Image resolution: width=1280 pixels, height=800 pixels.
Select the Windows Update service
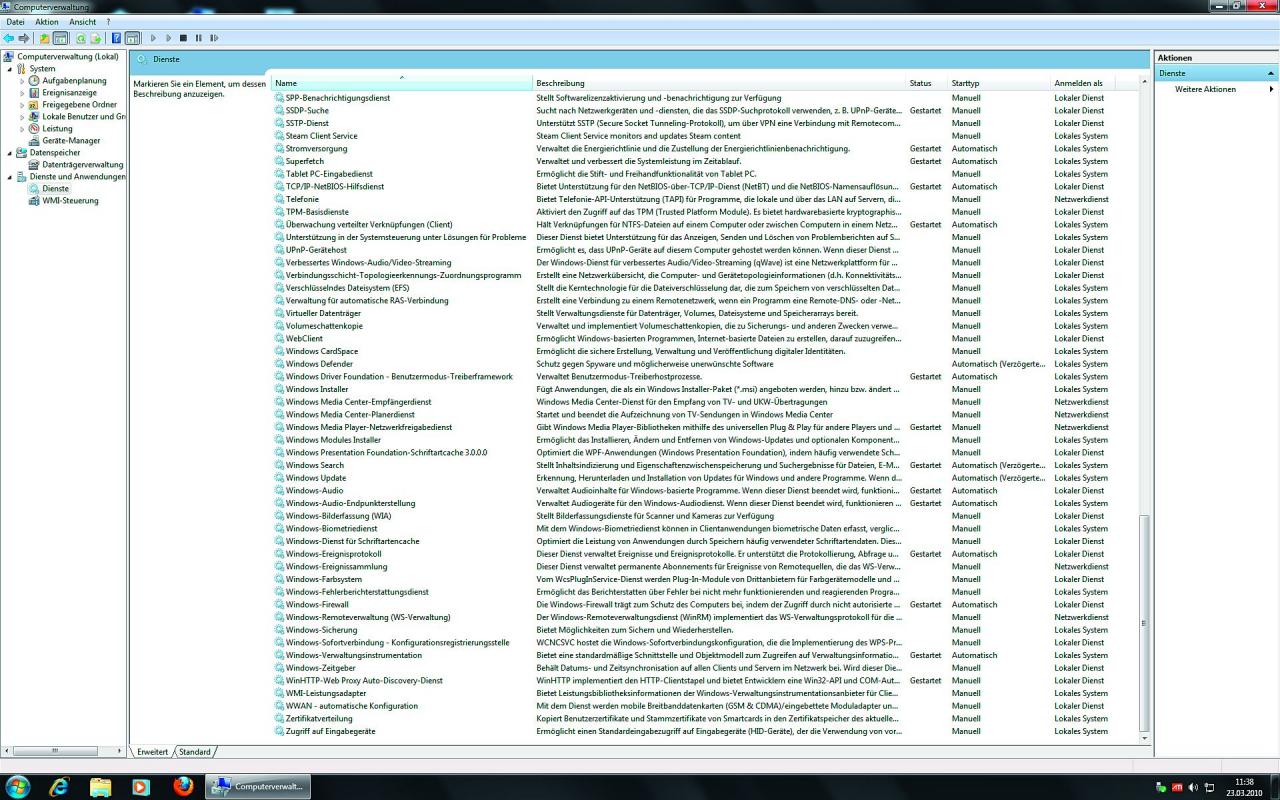(x=316, y=478)
